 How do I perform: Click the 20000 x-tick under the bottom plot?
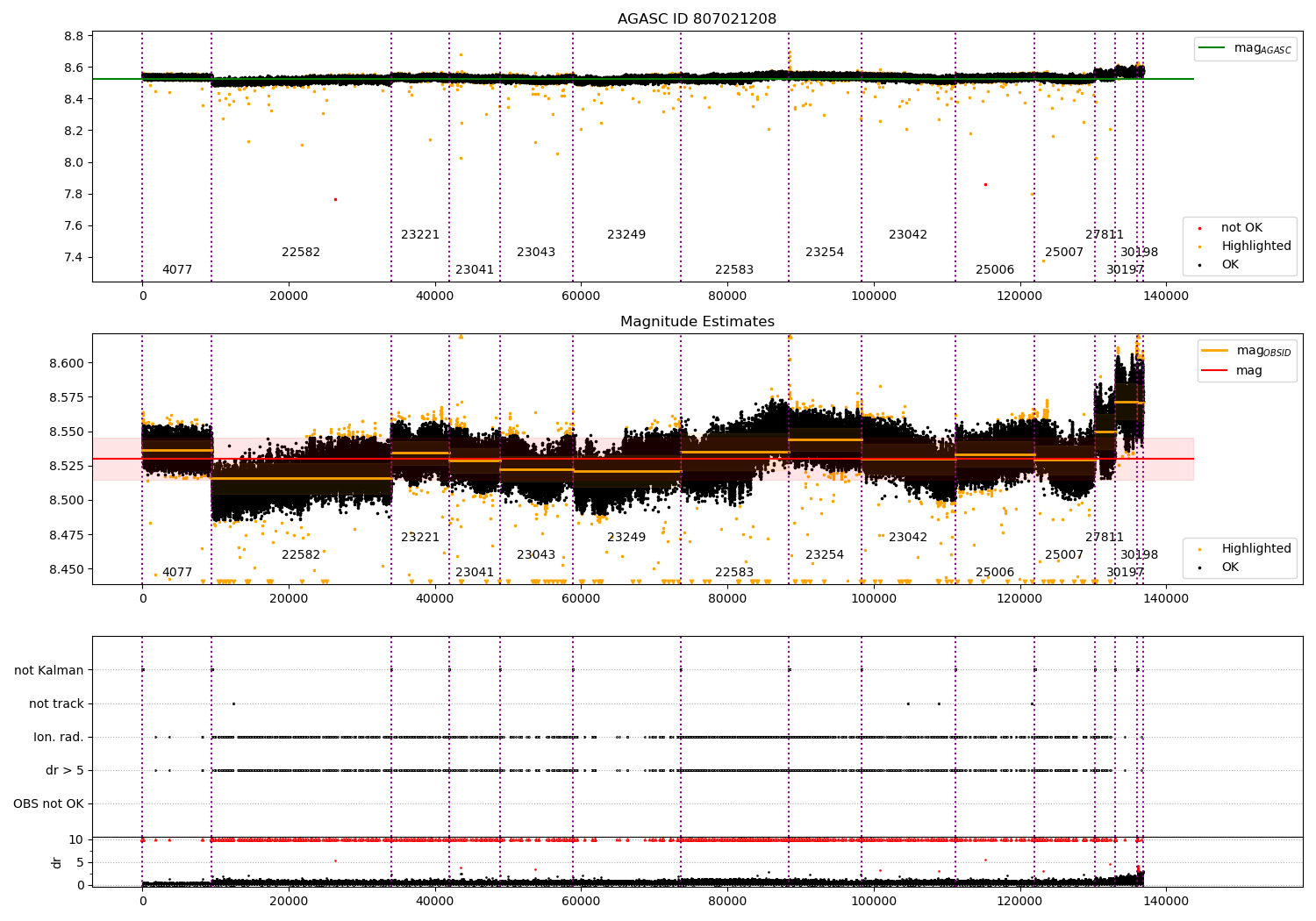(x=289, y=901)
